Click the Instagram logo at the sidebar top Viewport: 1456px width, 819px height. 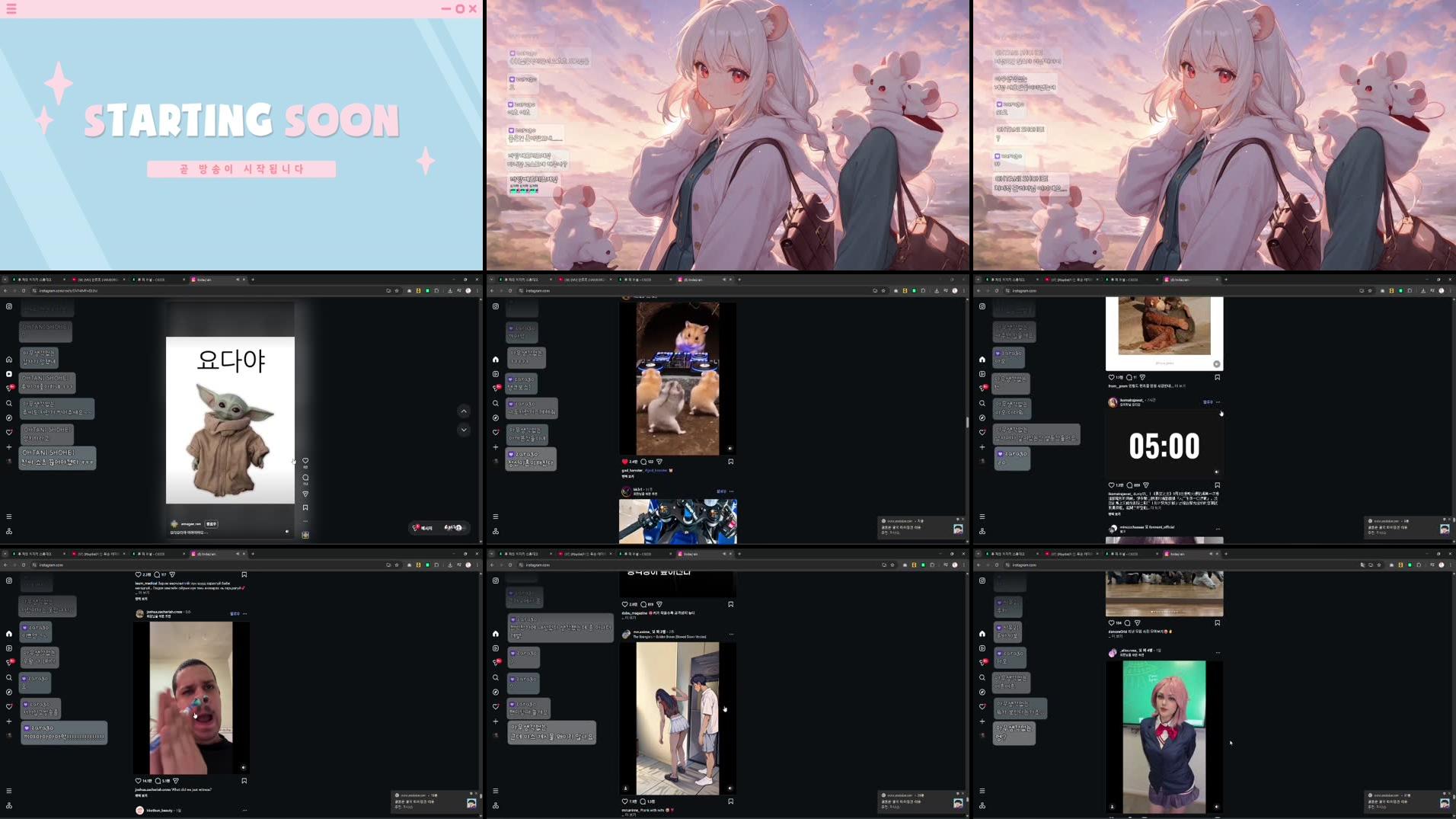(8, 306)
